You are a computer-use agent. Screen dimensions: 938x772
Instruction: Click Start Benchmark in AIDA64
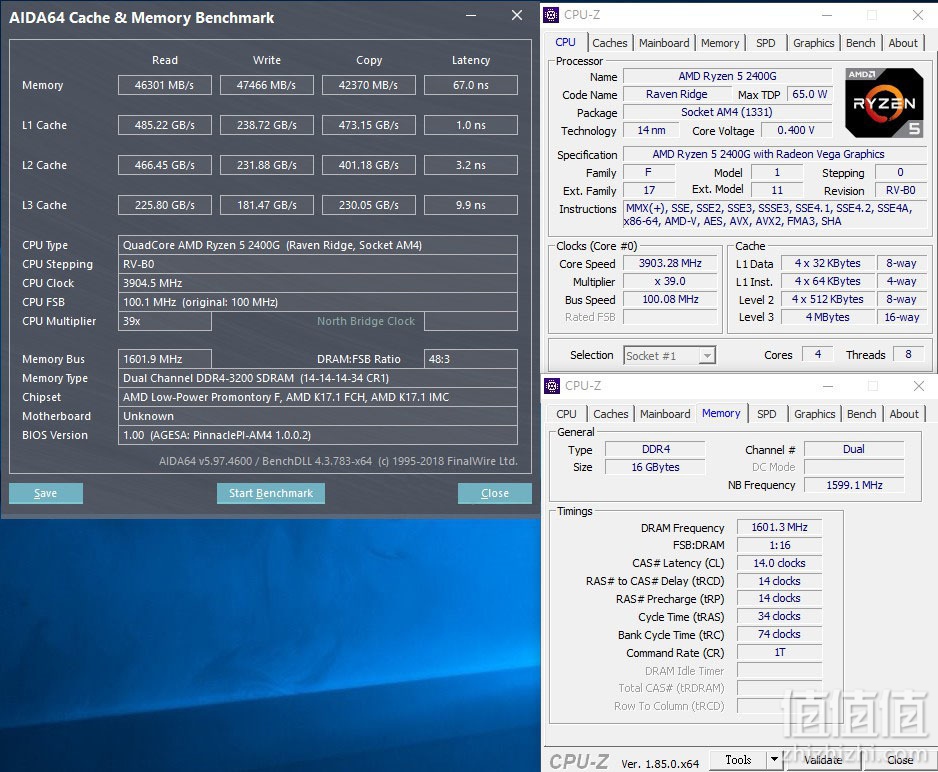(271, 493)
